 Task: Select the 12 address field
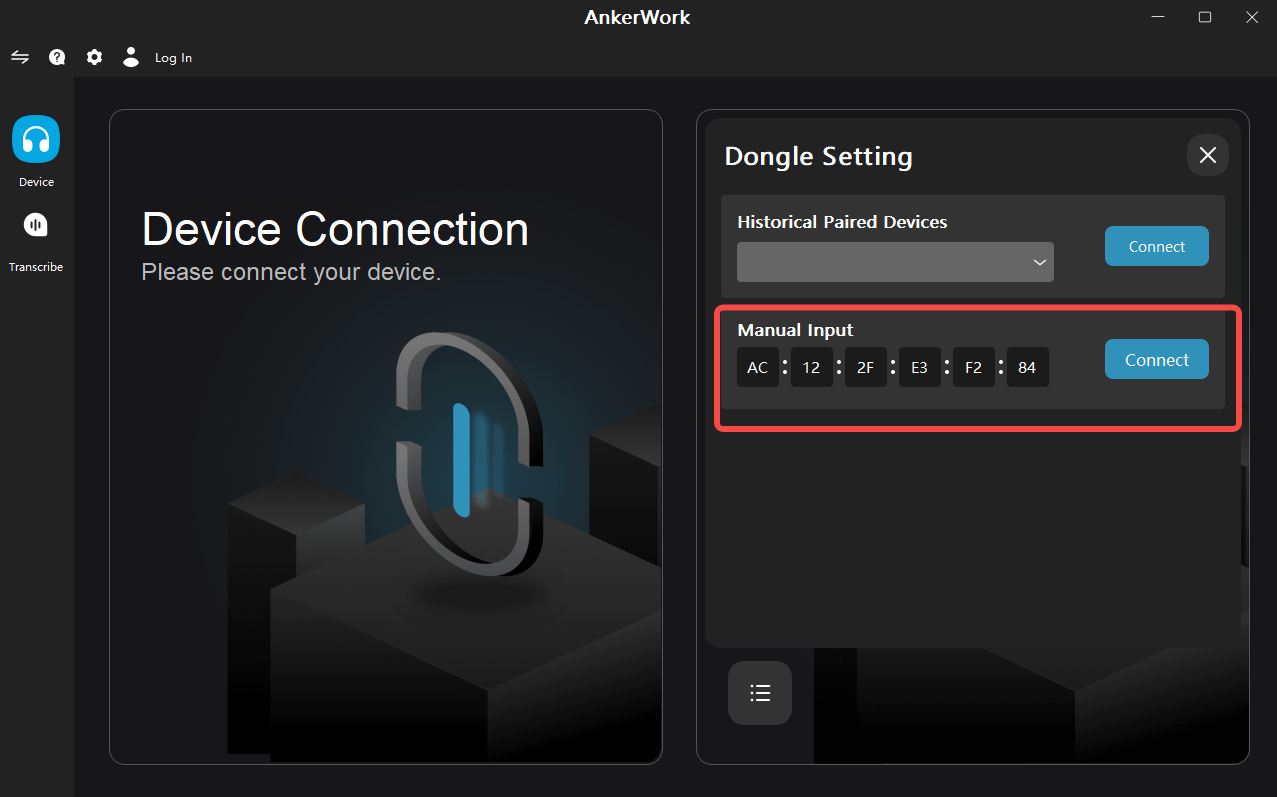pyautogui.click(x=811, y=368)
